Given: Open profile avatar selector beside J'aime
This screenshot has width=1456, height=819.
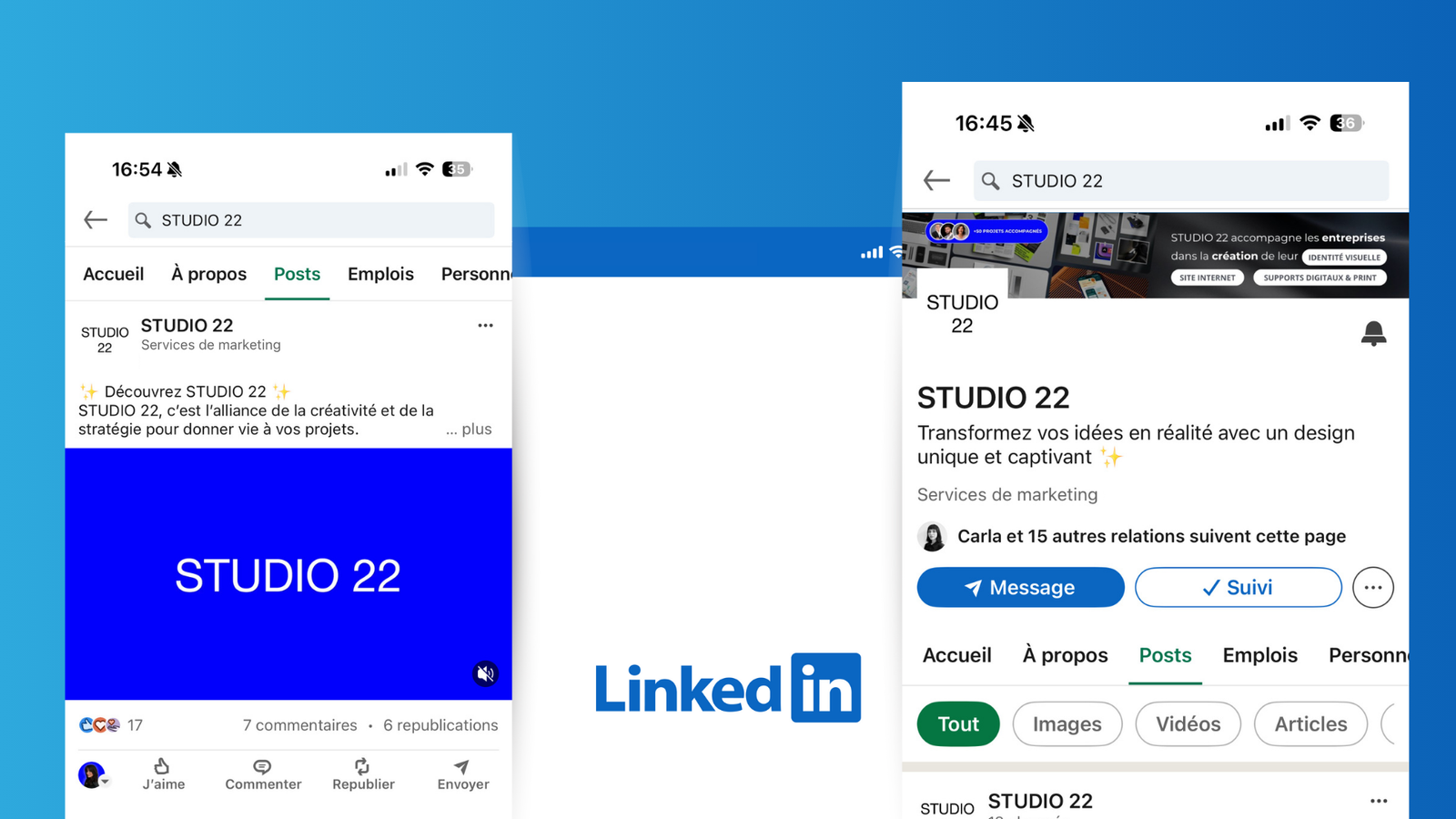Looking at the screenshot, I should (x=93, y=774).
